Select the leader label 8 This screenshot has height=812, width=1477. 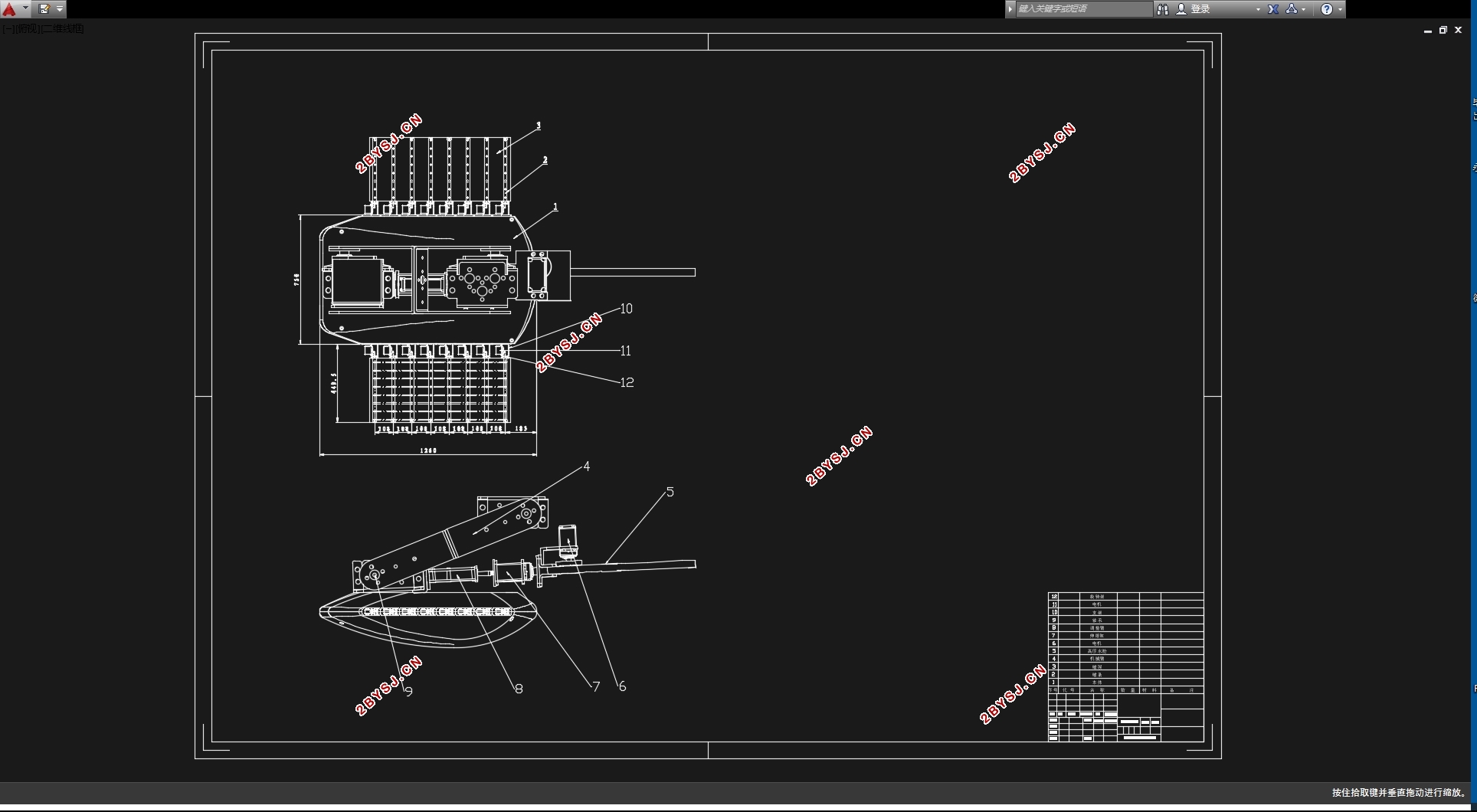pyautogui.click(x=519, y=689)
